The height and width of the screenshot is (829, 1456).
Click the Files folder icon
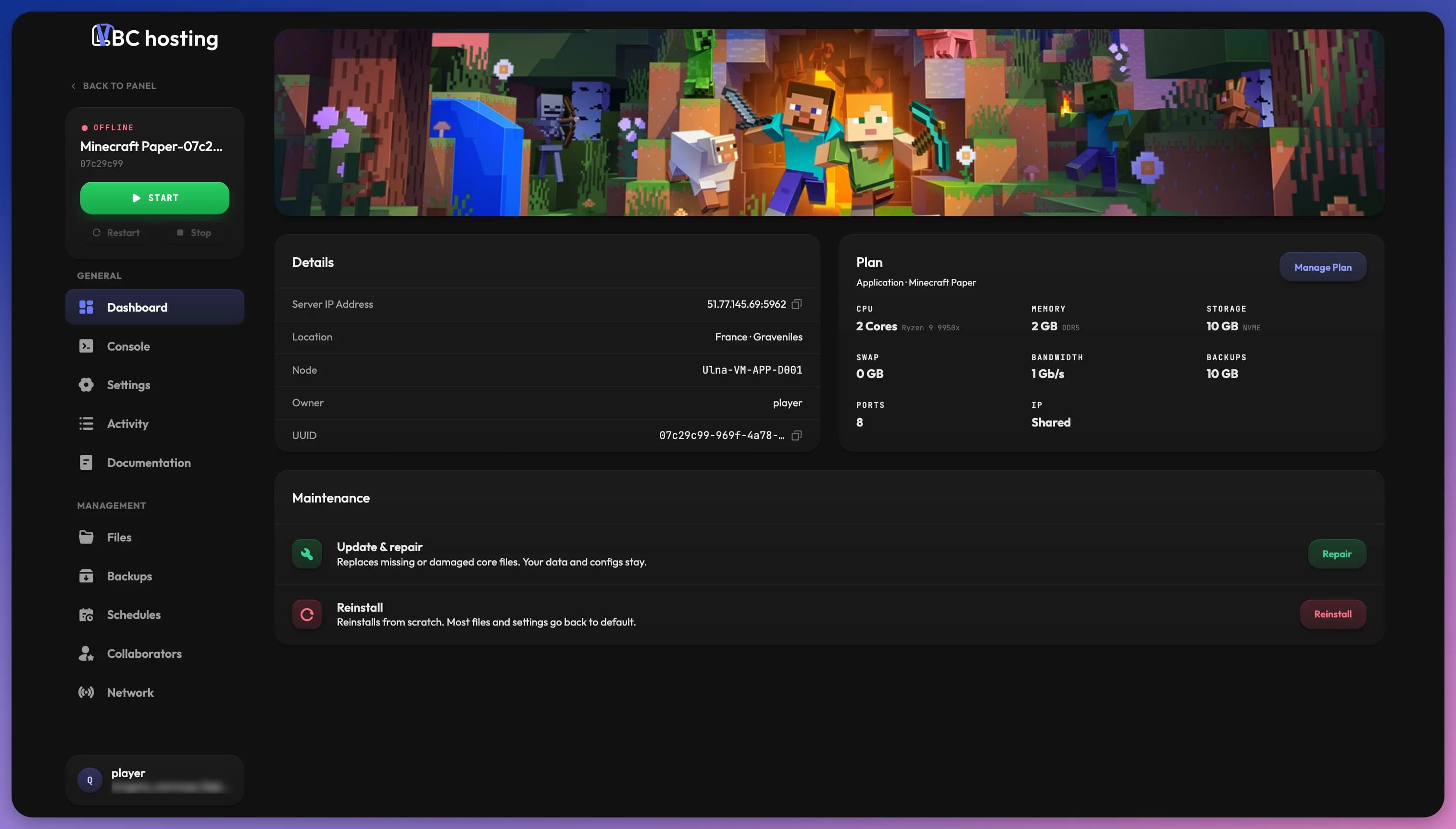86,537
